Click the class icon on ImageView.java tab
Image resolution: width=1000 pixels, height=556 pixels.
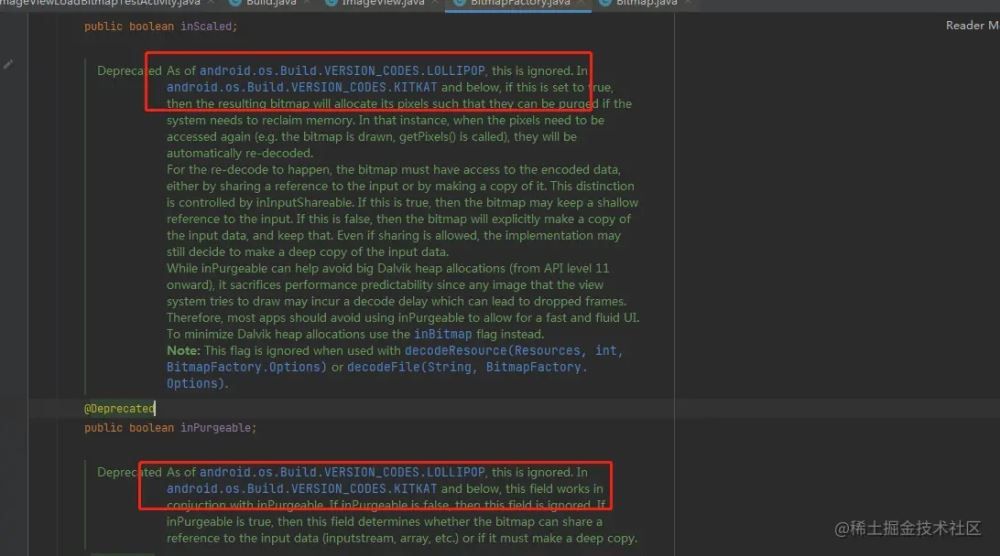pos(331,3)
